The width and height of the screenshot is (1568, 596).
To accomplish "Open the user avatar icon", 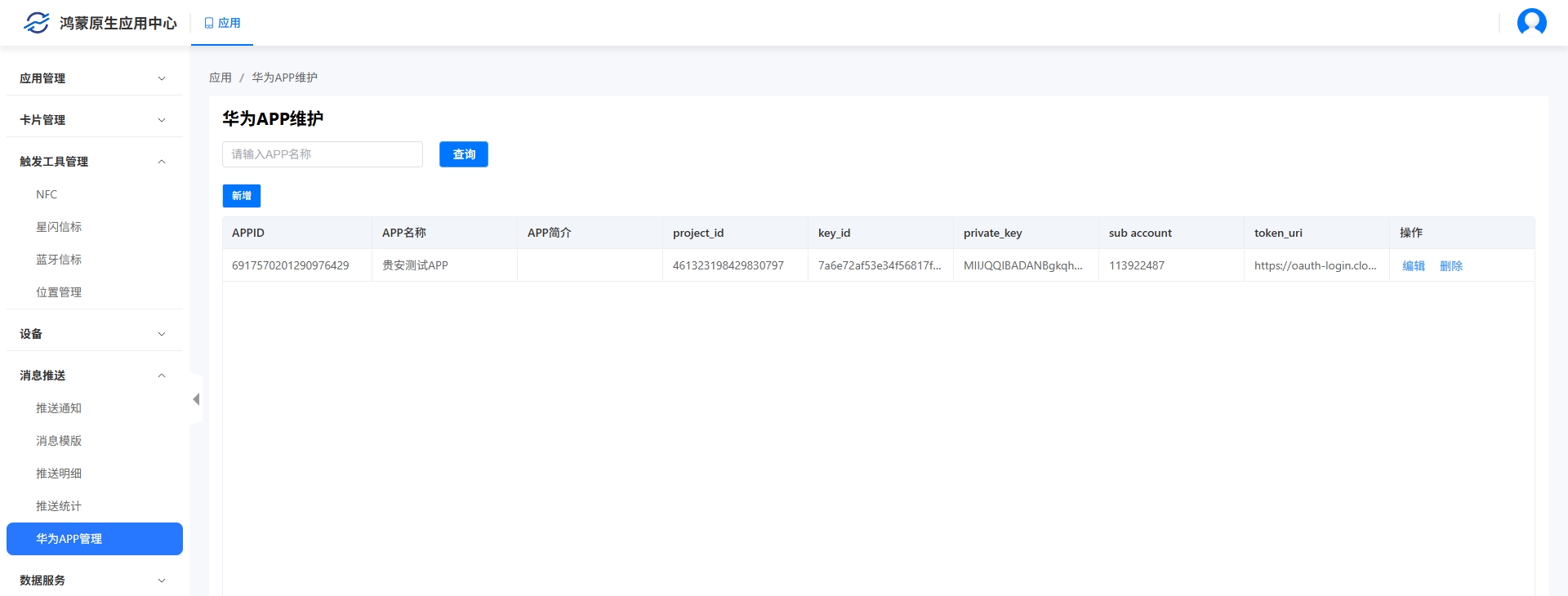I will 1531,22.
